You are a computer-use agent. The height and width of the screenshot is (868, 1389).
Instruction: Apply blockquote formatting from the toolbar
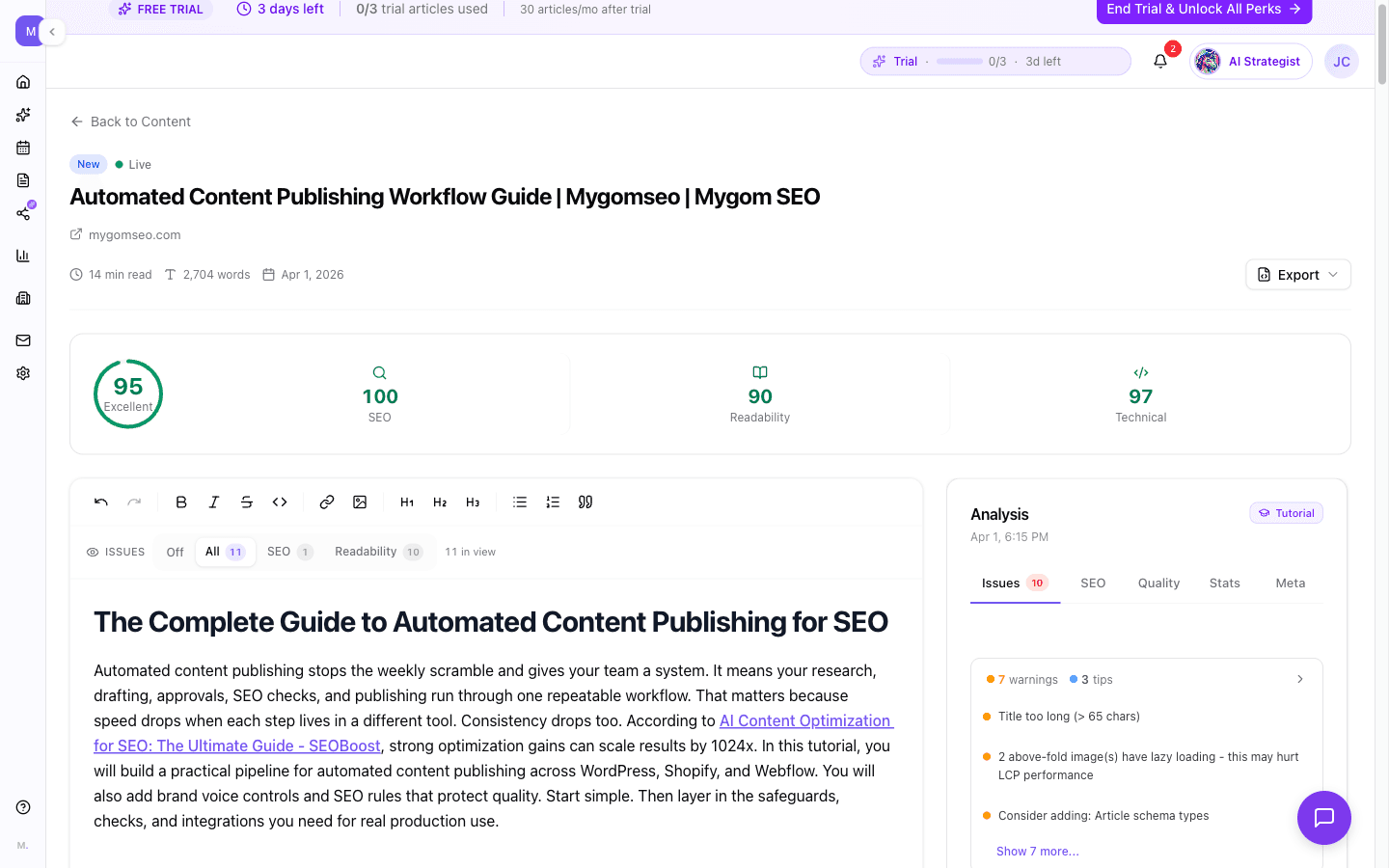click(585, 502)
